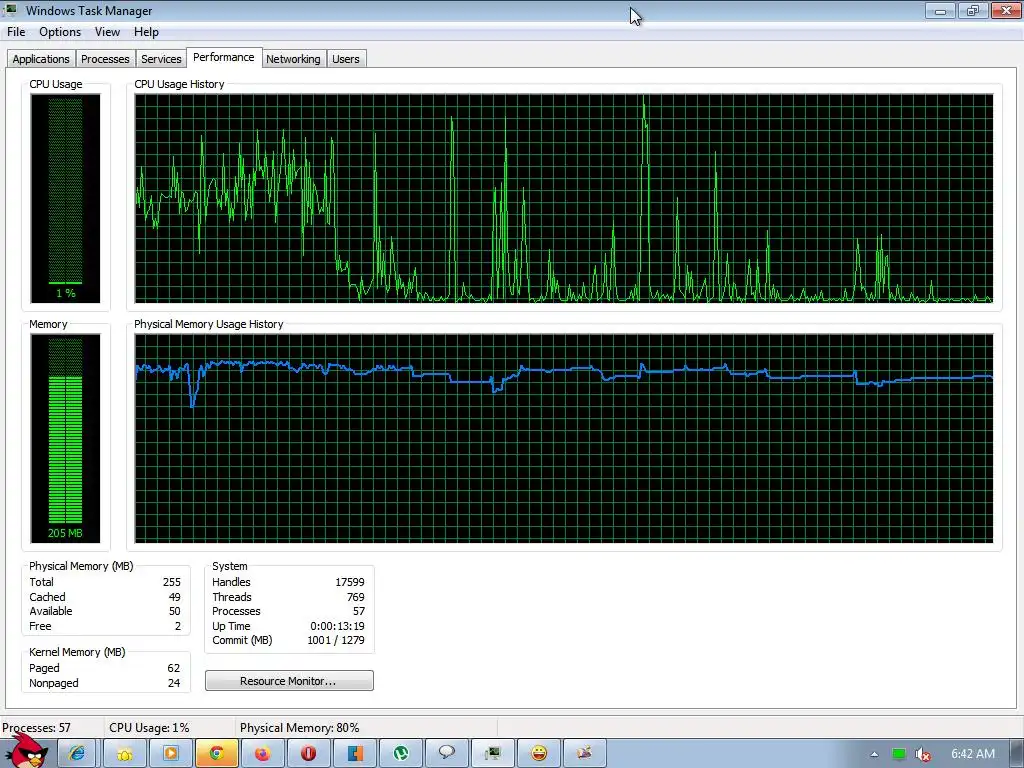This screenshot has height=768, width=1024.
Task: Click the Handles value 17599
Action: tap(350, 582)
